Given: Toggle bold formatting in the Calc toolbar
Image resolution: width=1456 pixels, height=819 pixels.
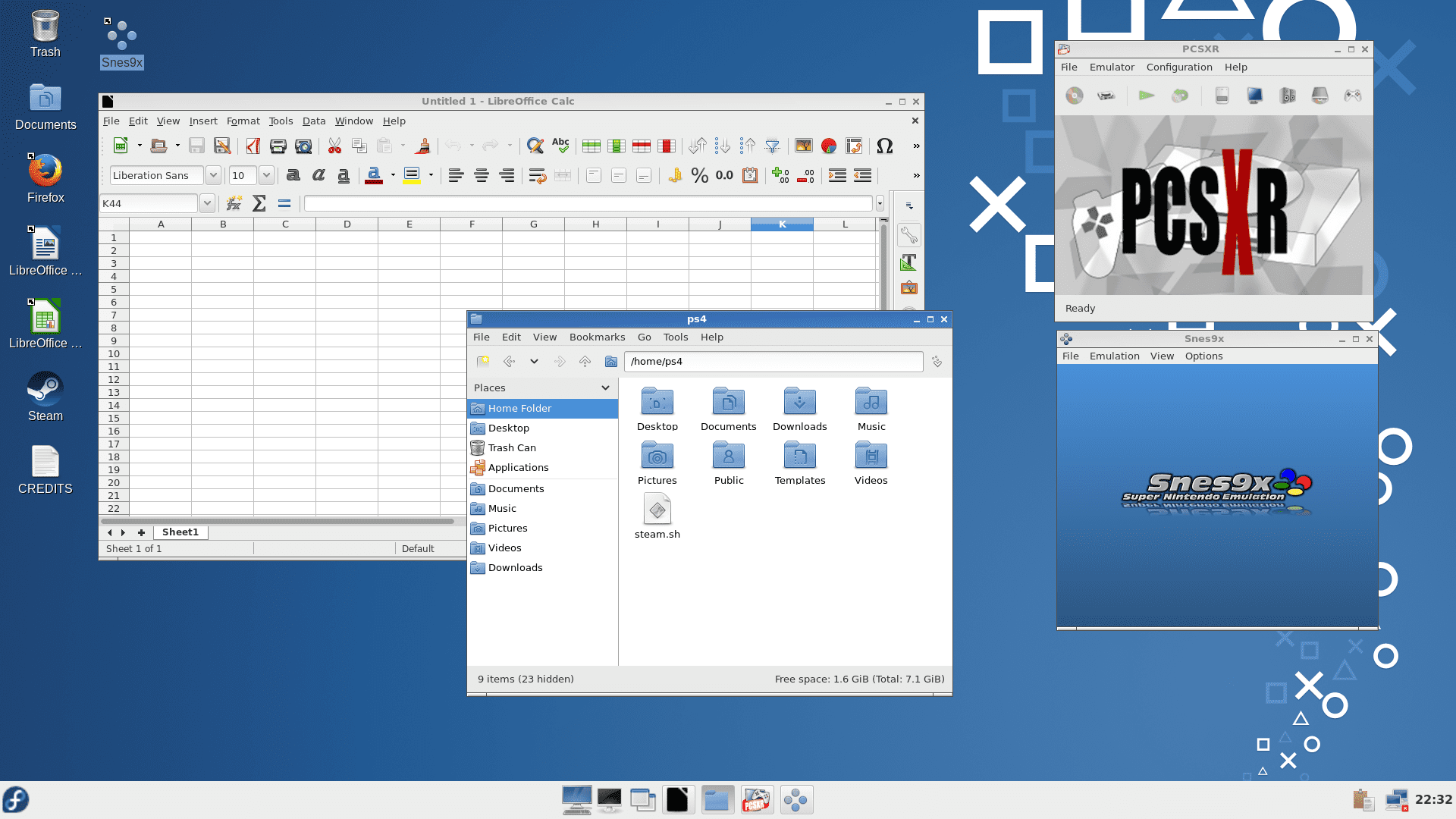Looking at the screenshot, I should [x=293, y=176].
